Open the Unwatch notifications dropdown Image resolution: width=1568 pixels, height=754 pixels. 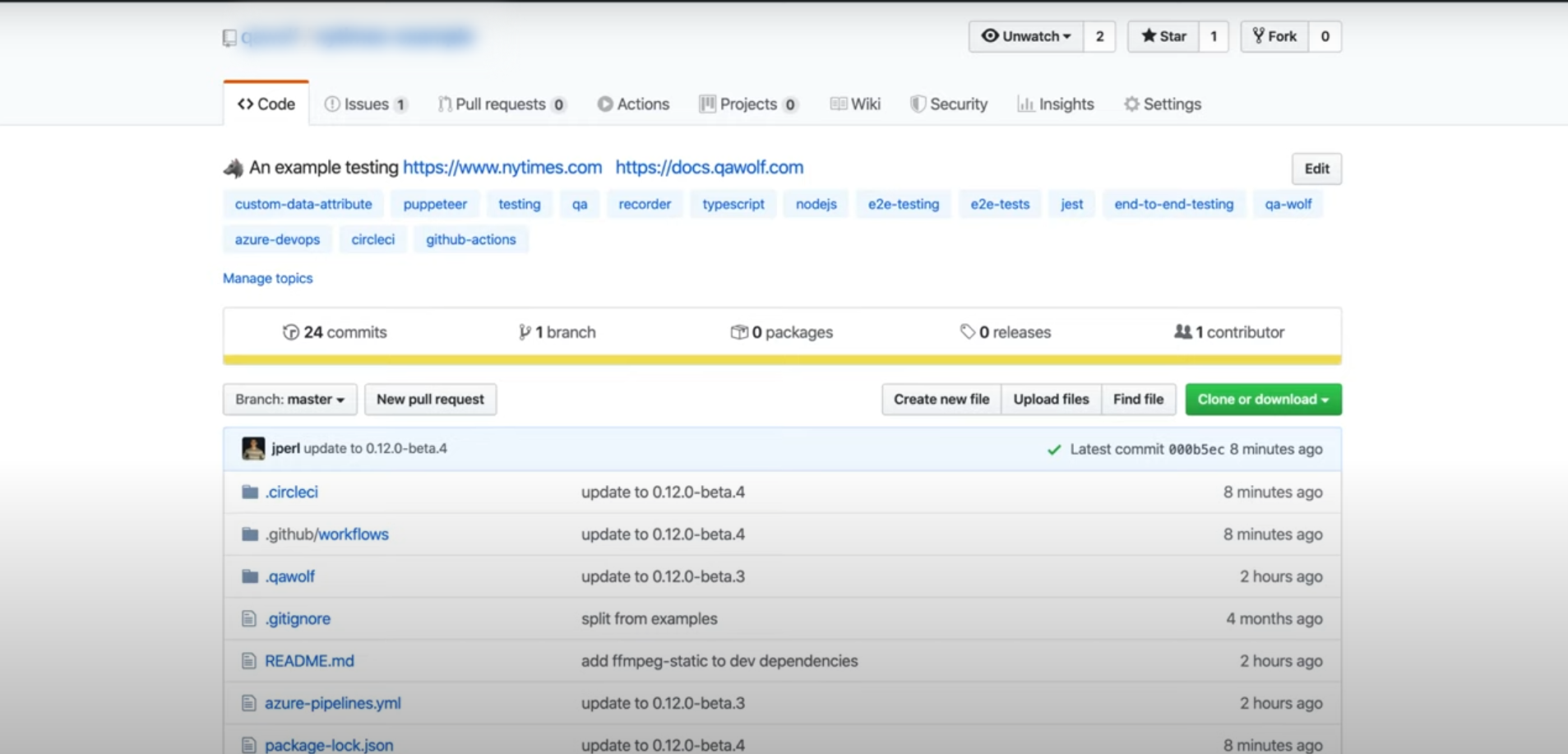(1026, 36)
